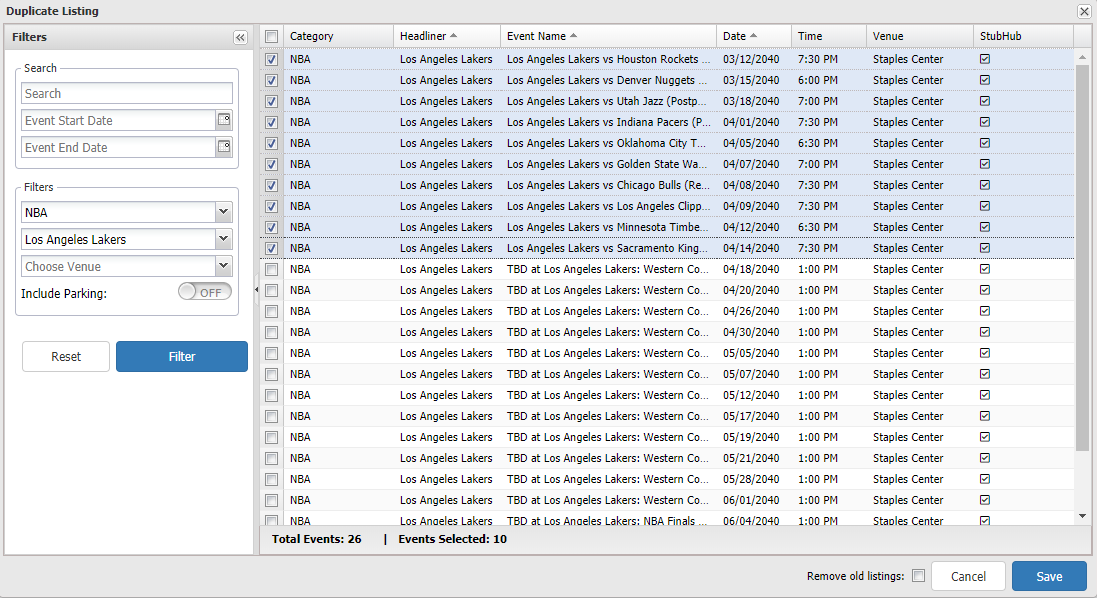1097x598 pixels.
Task: Open the Choose Venue dropdown
Action: point(223,266)
